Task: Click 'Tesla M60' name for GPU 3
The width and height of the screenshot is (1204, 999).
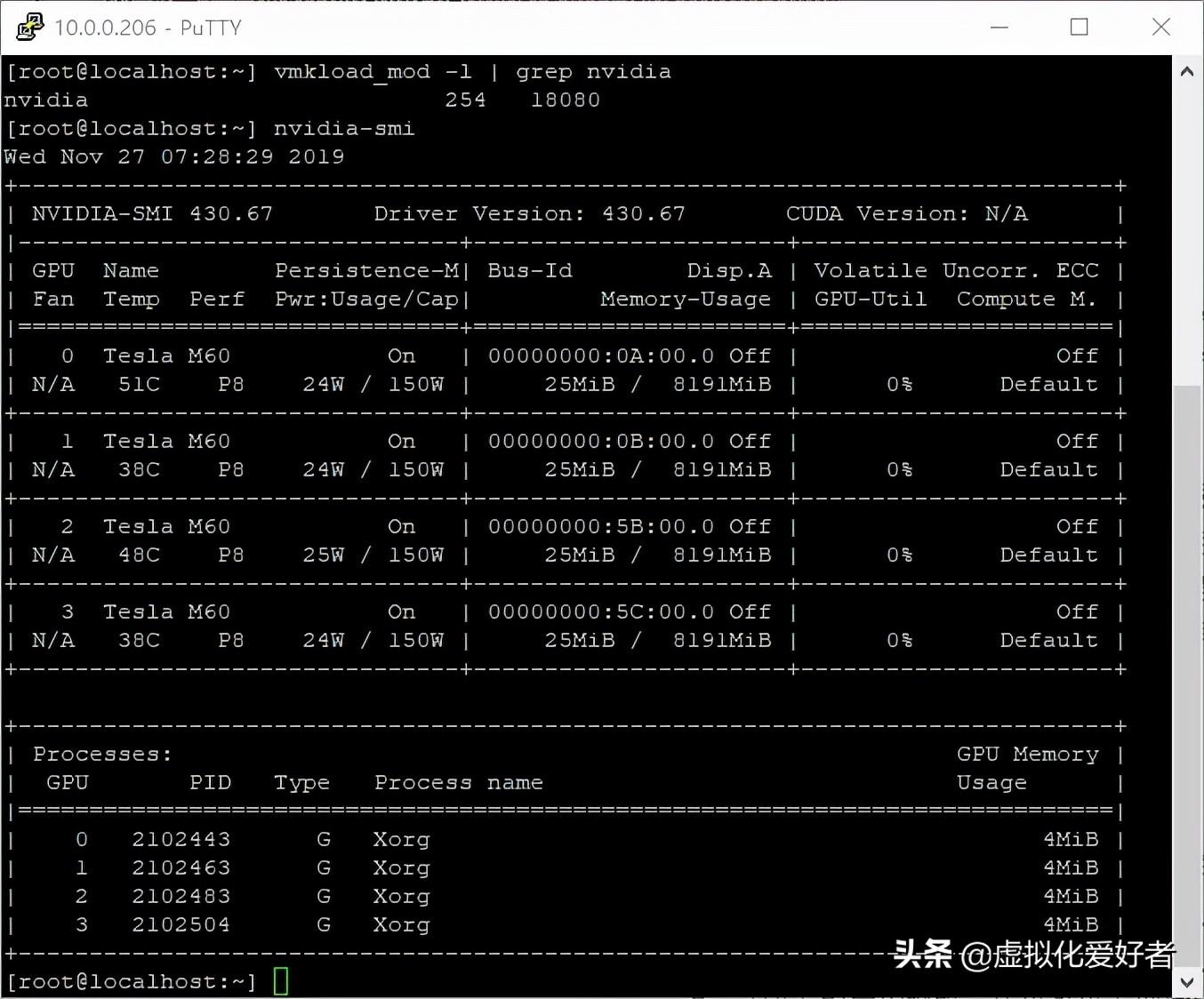Action: point(166,612)
